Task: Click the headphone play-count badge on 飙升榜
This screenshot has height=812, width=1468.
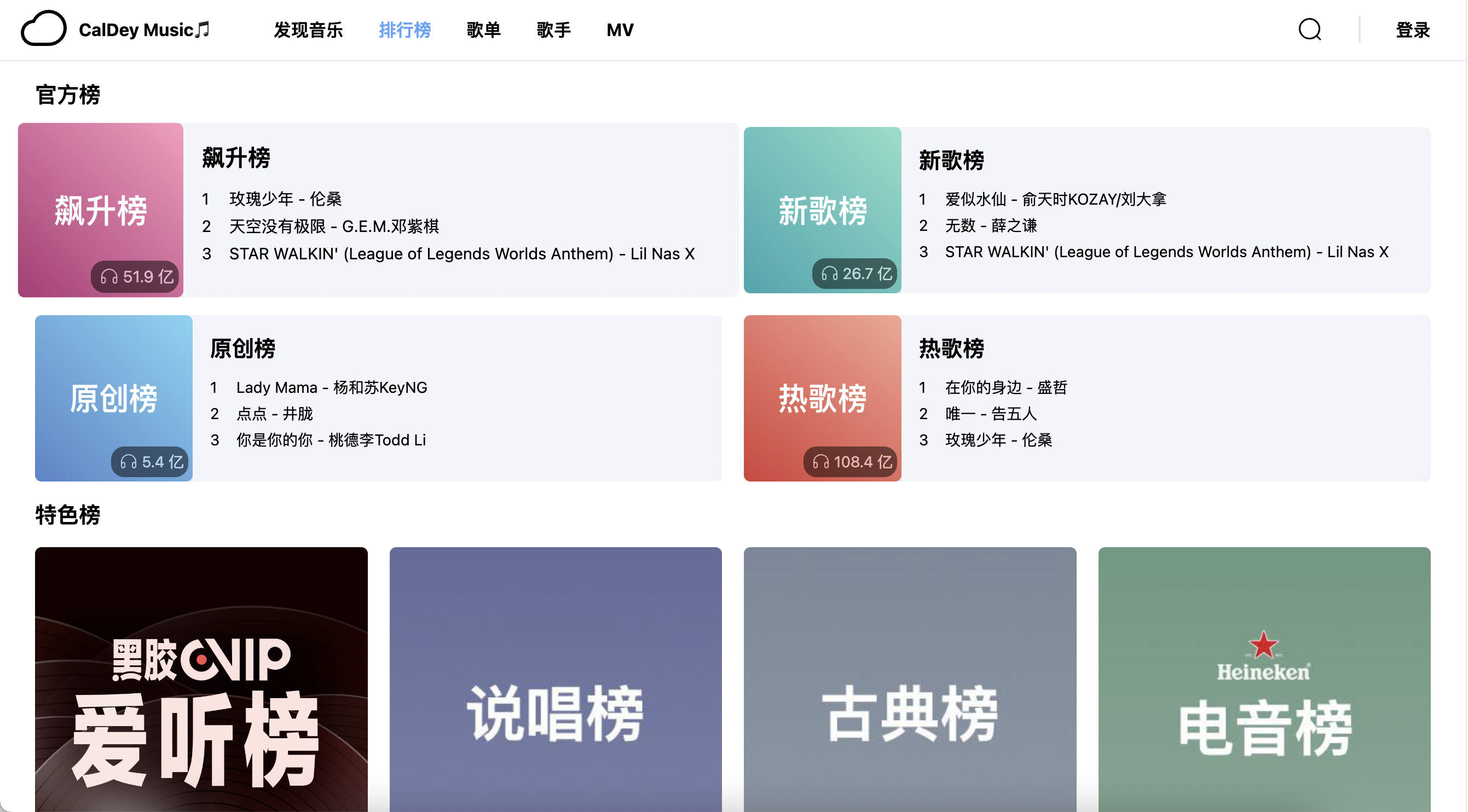Action: [x=135, y=277]
